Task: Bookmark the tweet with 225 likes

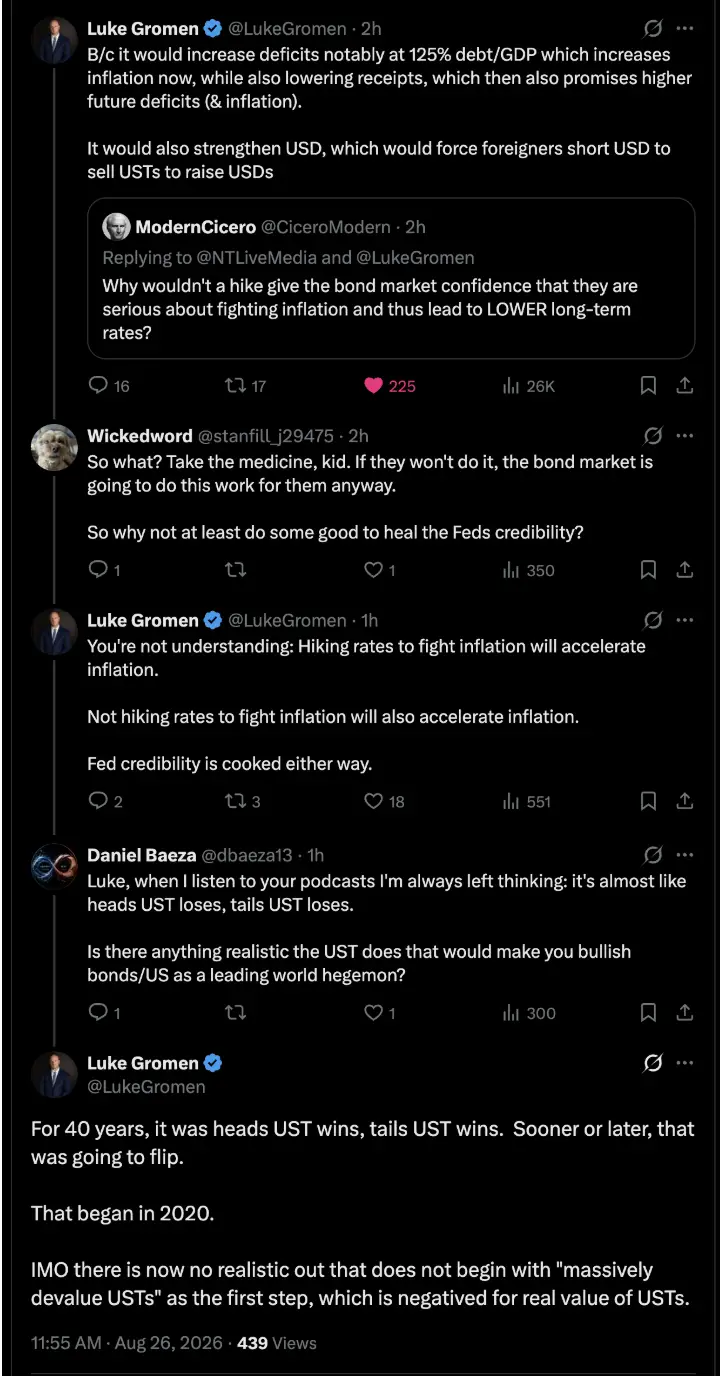Action: click(x=648, y=386)
